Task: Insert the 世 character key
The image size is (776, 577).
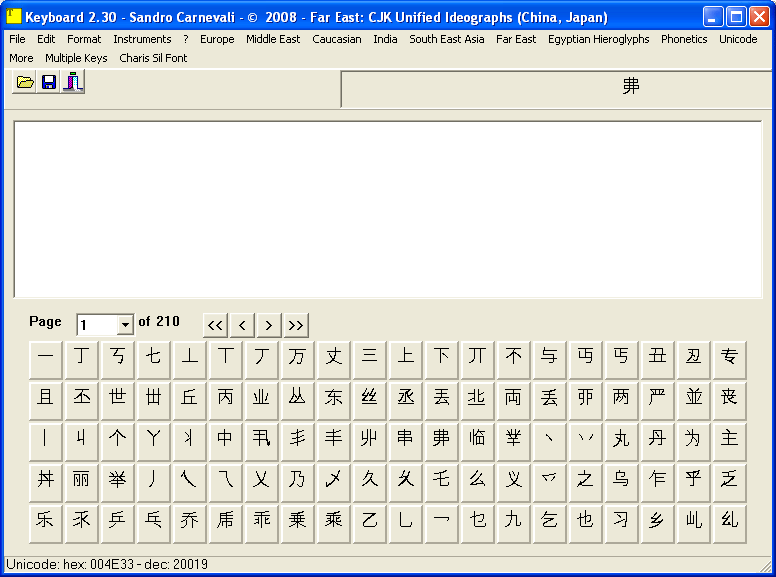Action: pos(118,401)
